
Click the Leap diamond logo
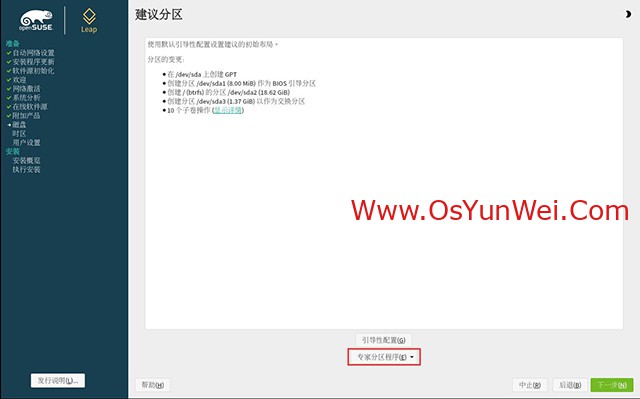[x=89, y=21]
